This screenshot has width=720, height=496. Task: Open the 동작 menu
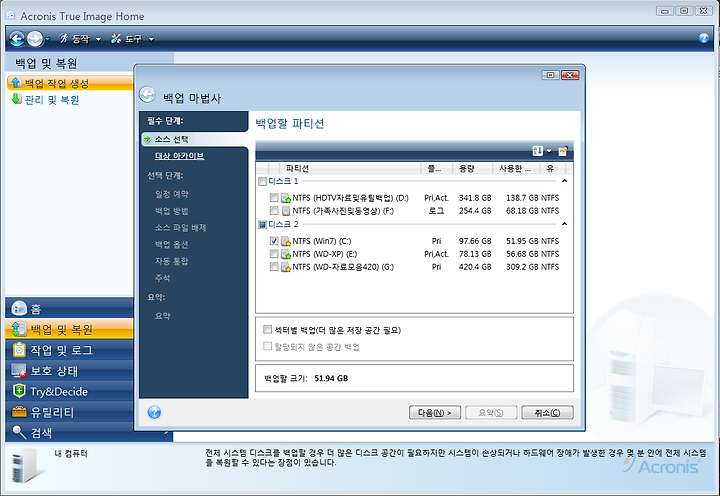[x=80, y=39]
